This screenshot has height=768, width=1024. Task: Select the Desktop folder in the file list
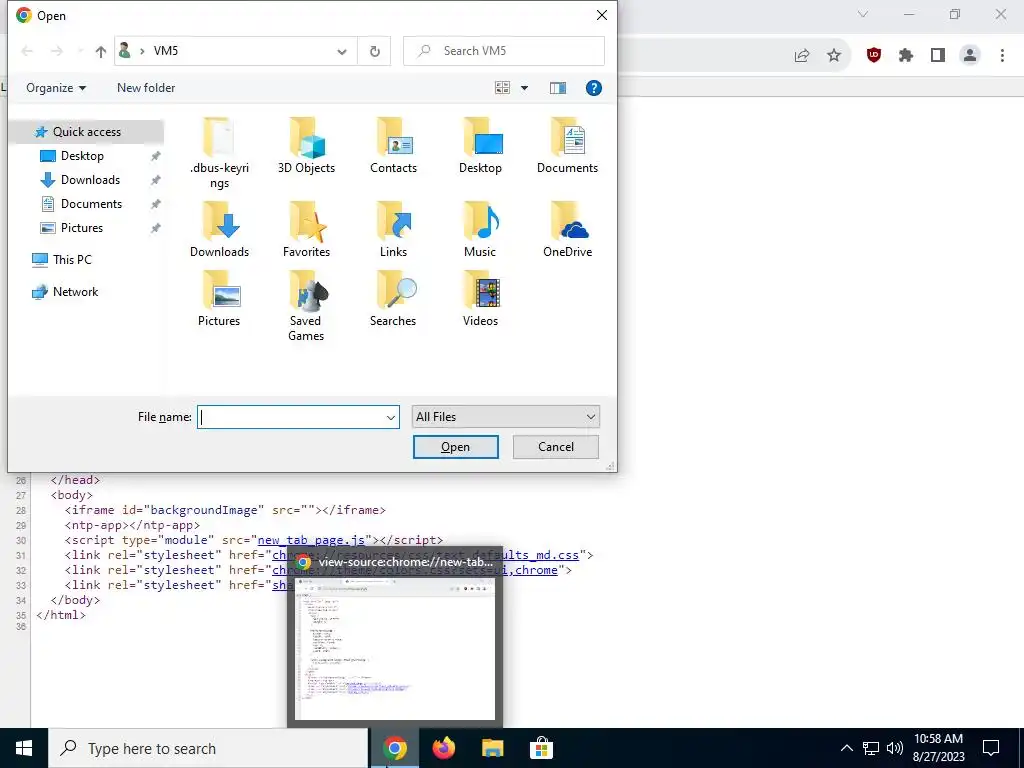pos(480,146)
